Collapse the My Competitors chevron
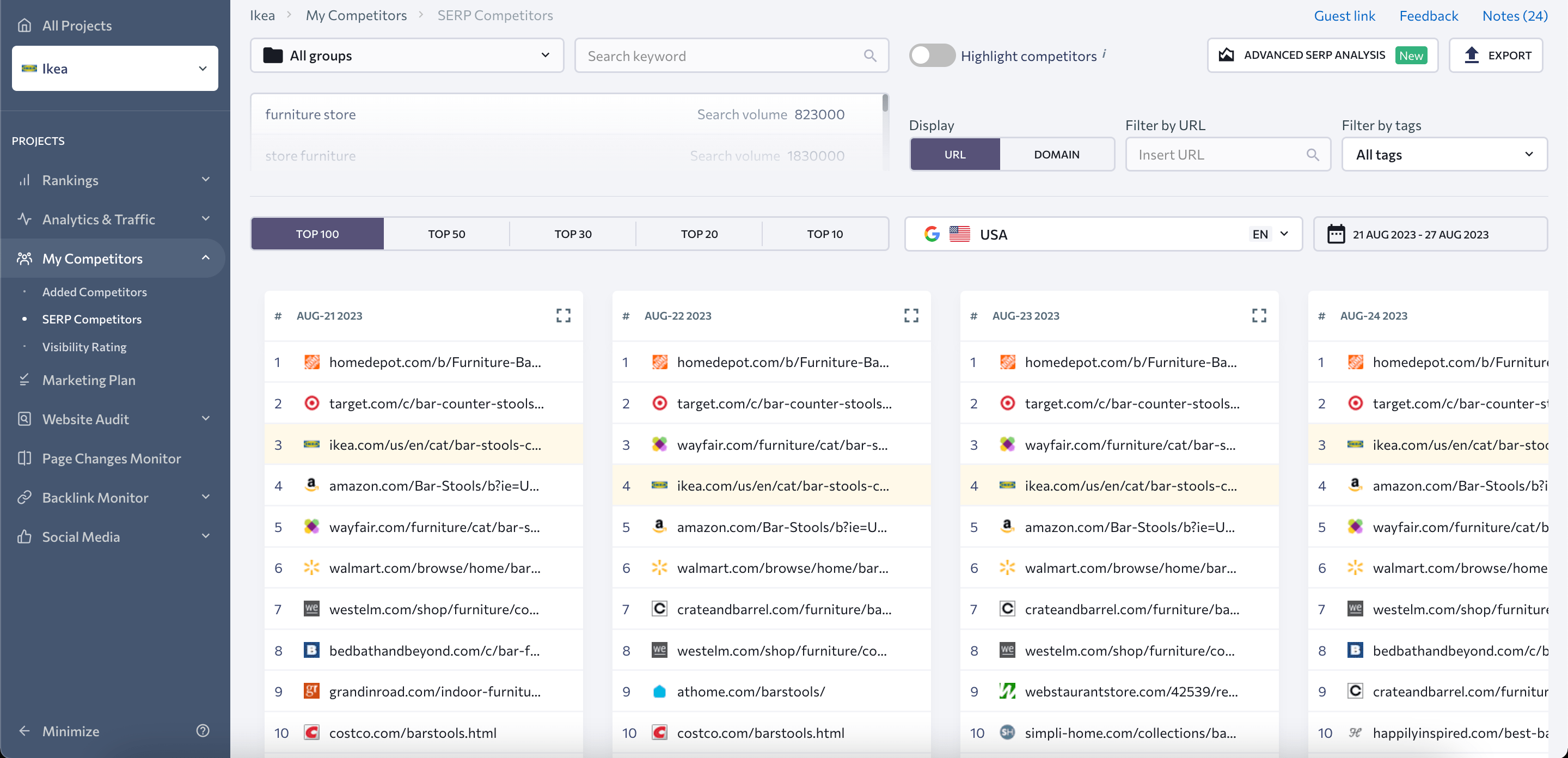The image size is (1568, 758). tap(205, 258)
